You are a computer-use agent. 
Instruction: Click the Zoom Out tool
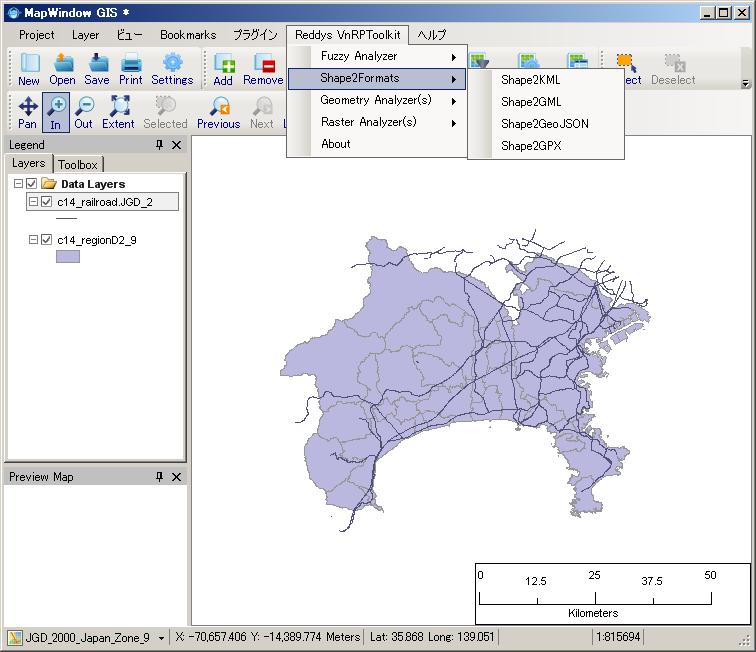[83, 111]
